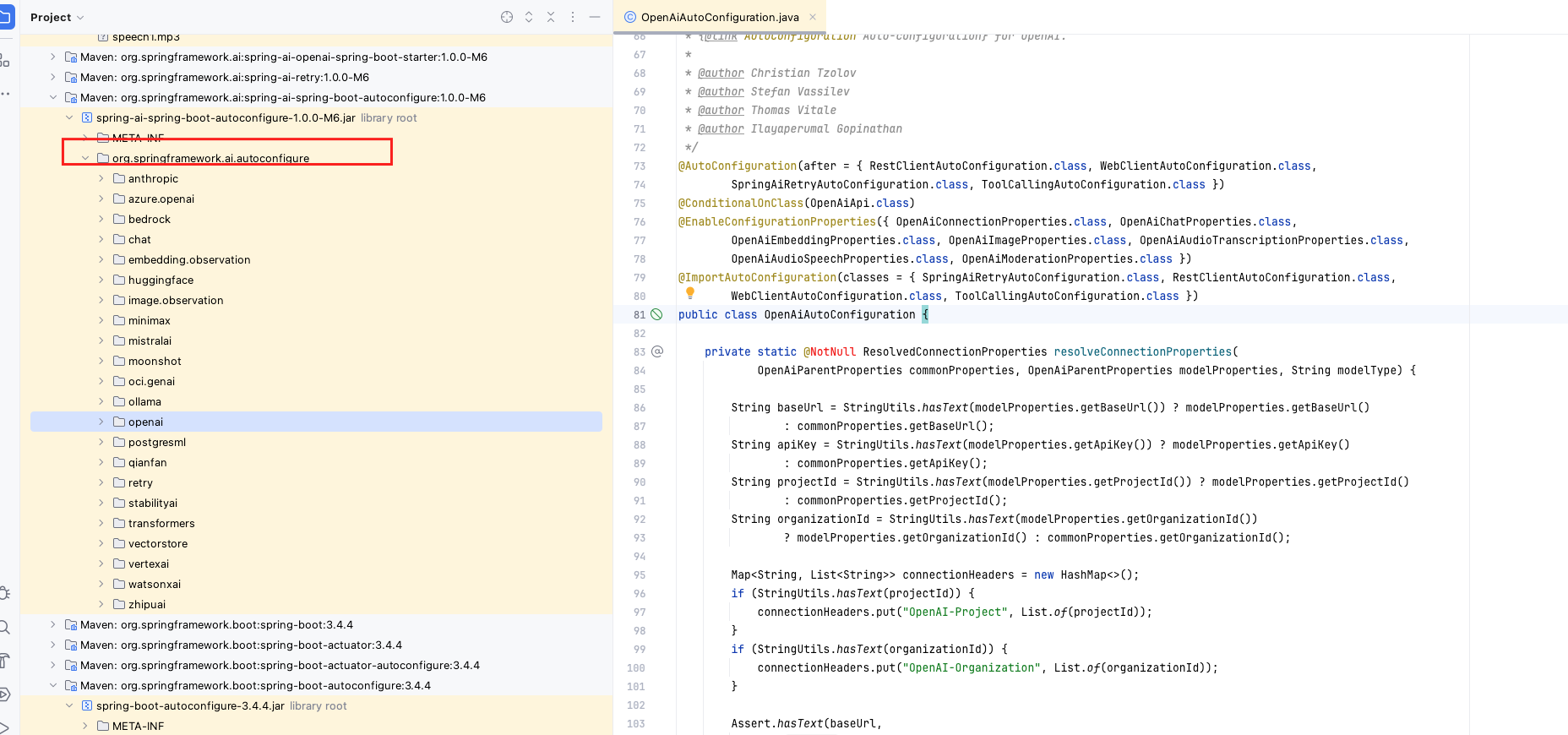Viewport: 1568px width, 735px height.
Task: Click the @author tag for Christian Tzolov
Action: point(721,73)
